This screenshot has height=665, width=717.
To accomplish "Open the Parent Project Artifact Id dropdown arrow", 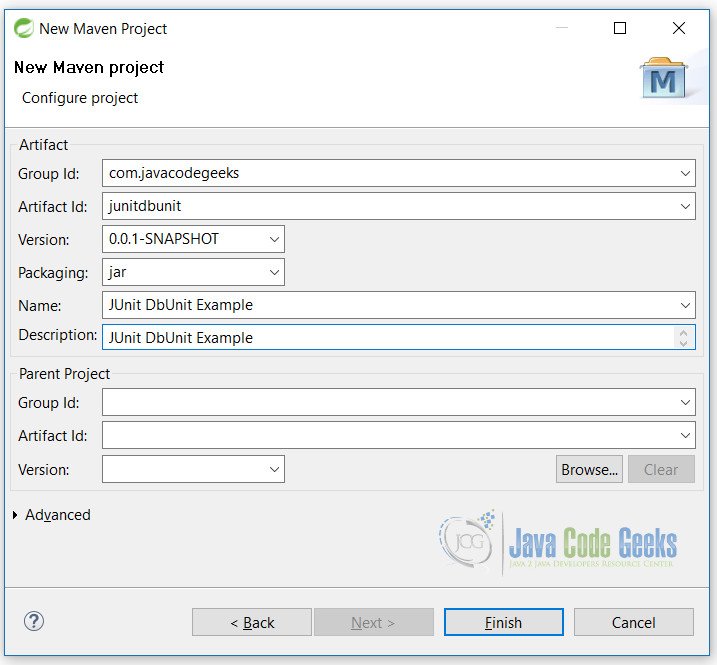I will [x=685, y=435].
